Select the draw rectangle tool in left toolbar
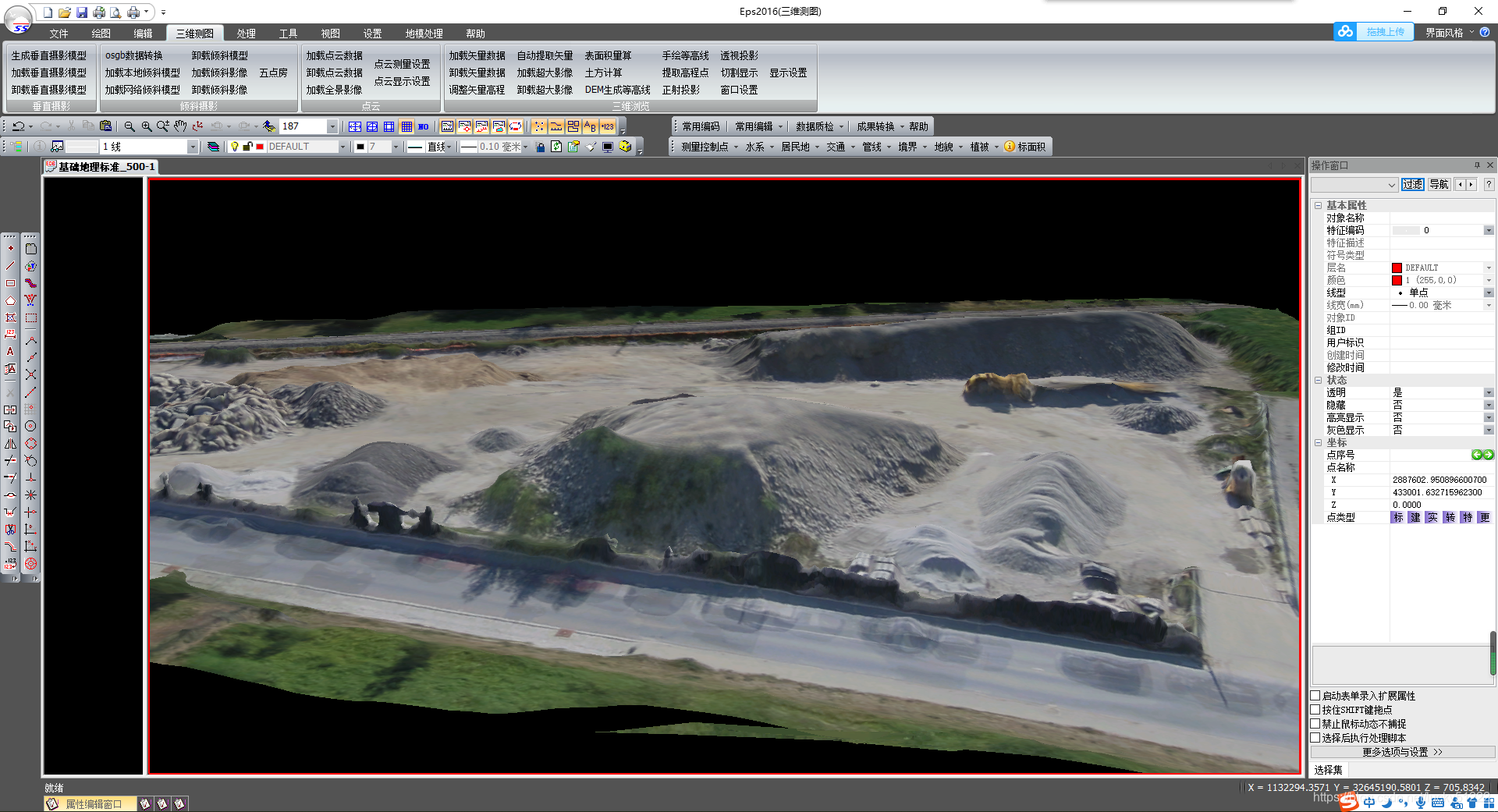1498x812 pixels. [x=10, y=283]
